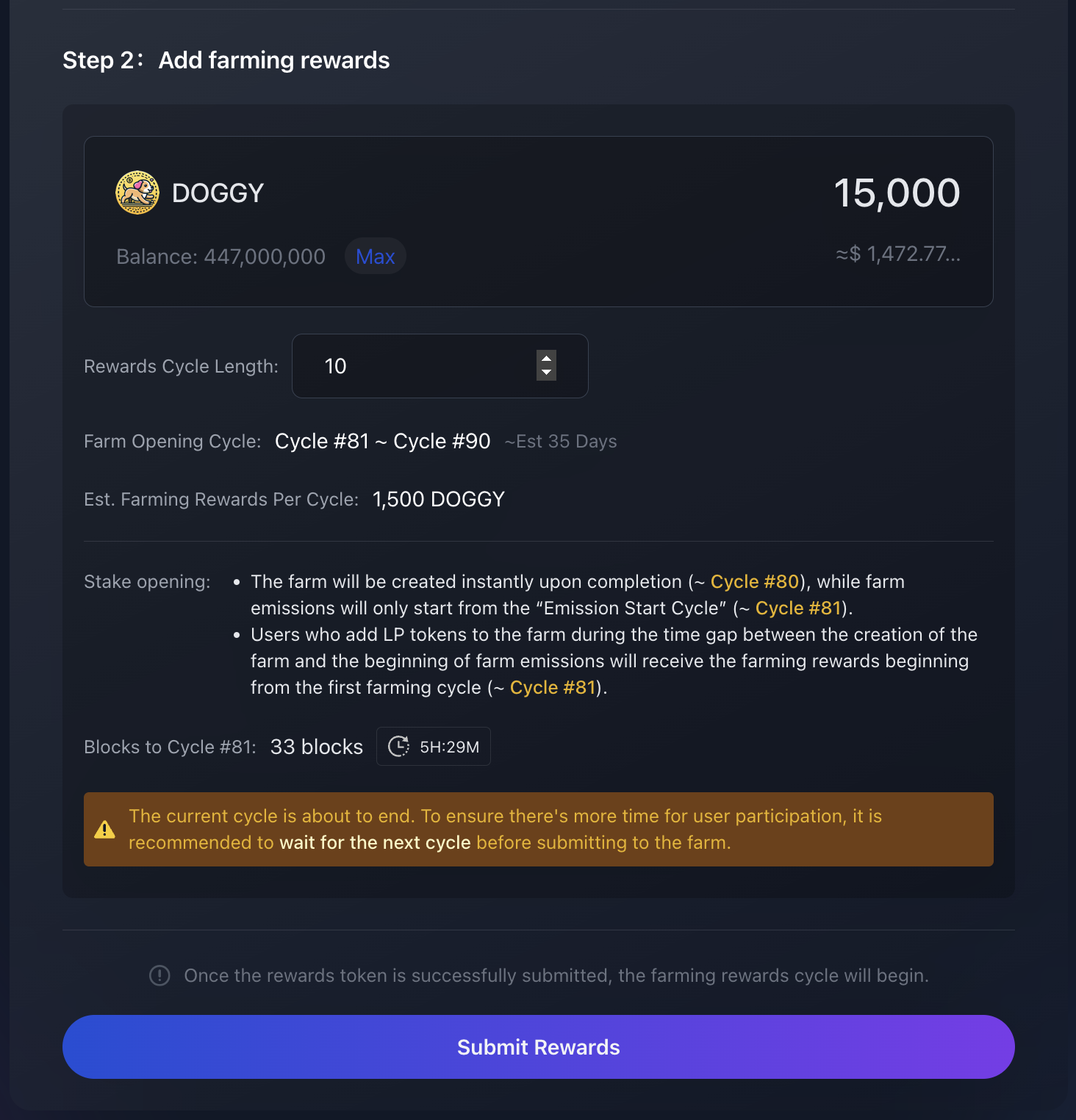Image resolution: width=1076 pixels, height=1120 pixels.
Task: Decrease Rewards Cycle Length with down arrow
Action: tap(546, 373)
